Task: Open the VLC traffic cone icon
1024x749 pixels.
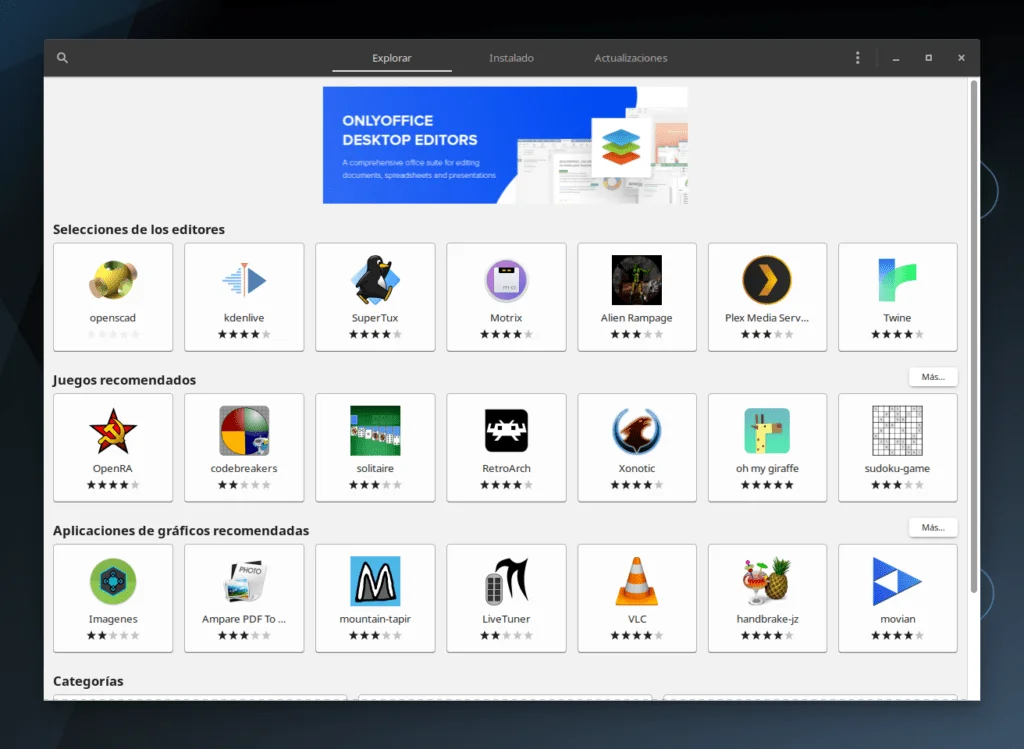Action: pyautogui.click(x=637, y=581)
